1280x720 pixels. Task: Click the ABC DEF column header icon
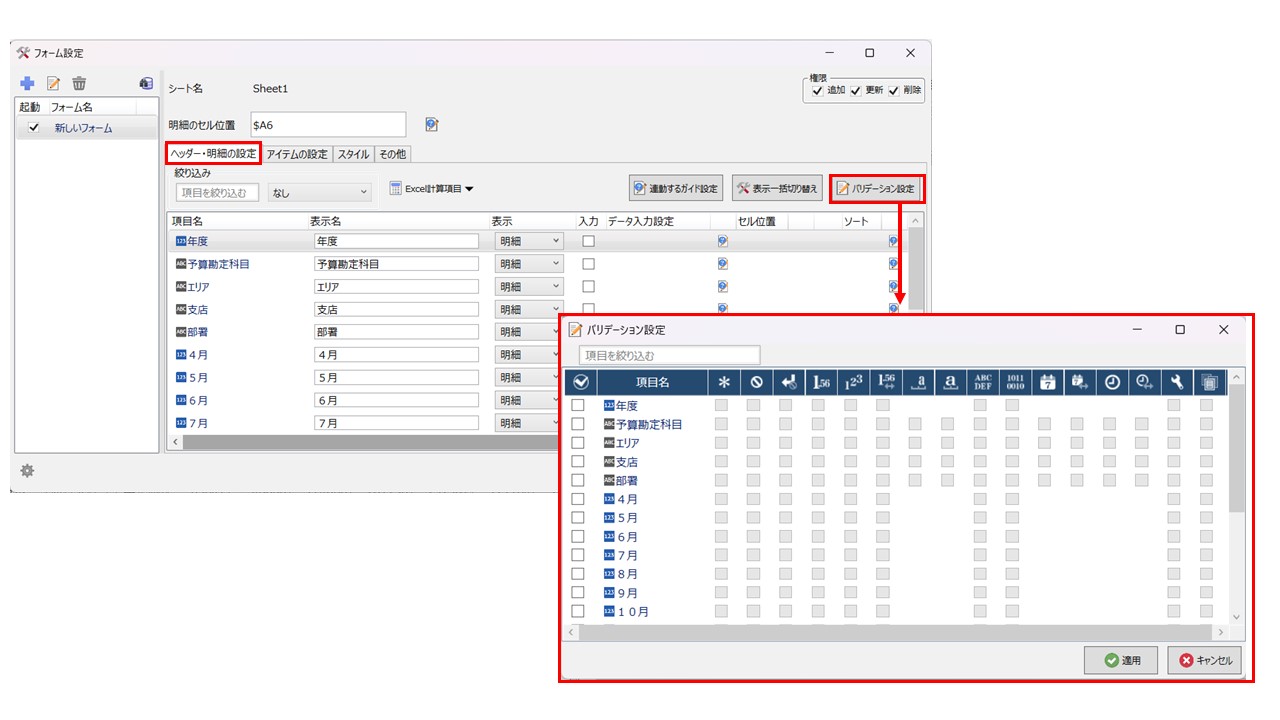click(982, 382)
